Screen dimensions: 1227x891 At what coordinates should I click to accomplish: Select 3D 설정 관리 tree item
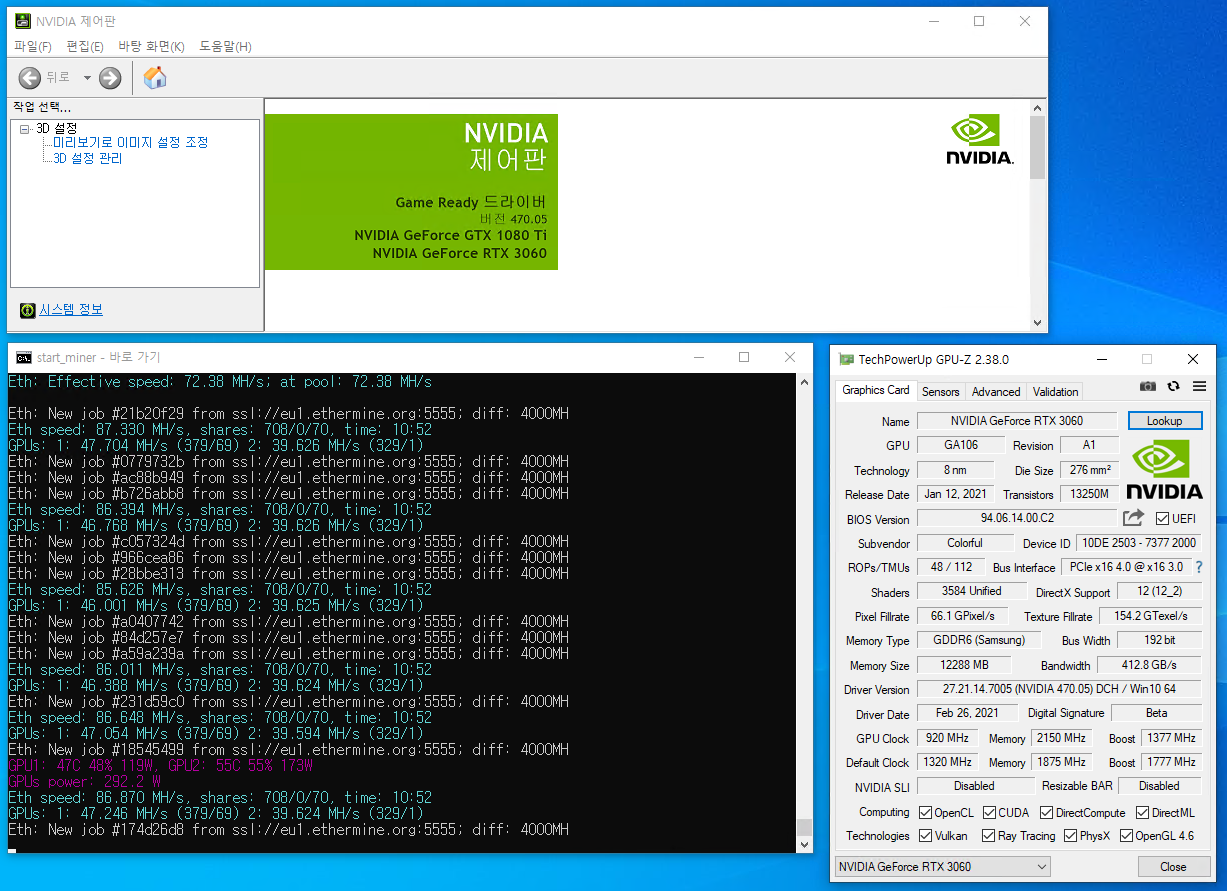click(x=88, y=158)
